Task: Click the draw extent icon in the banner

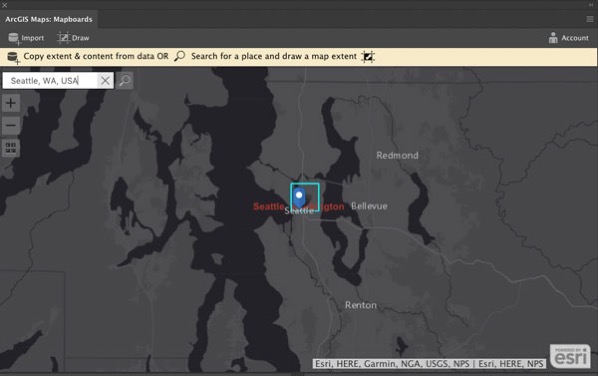Action: click(368, 57)
